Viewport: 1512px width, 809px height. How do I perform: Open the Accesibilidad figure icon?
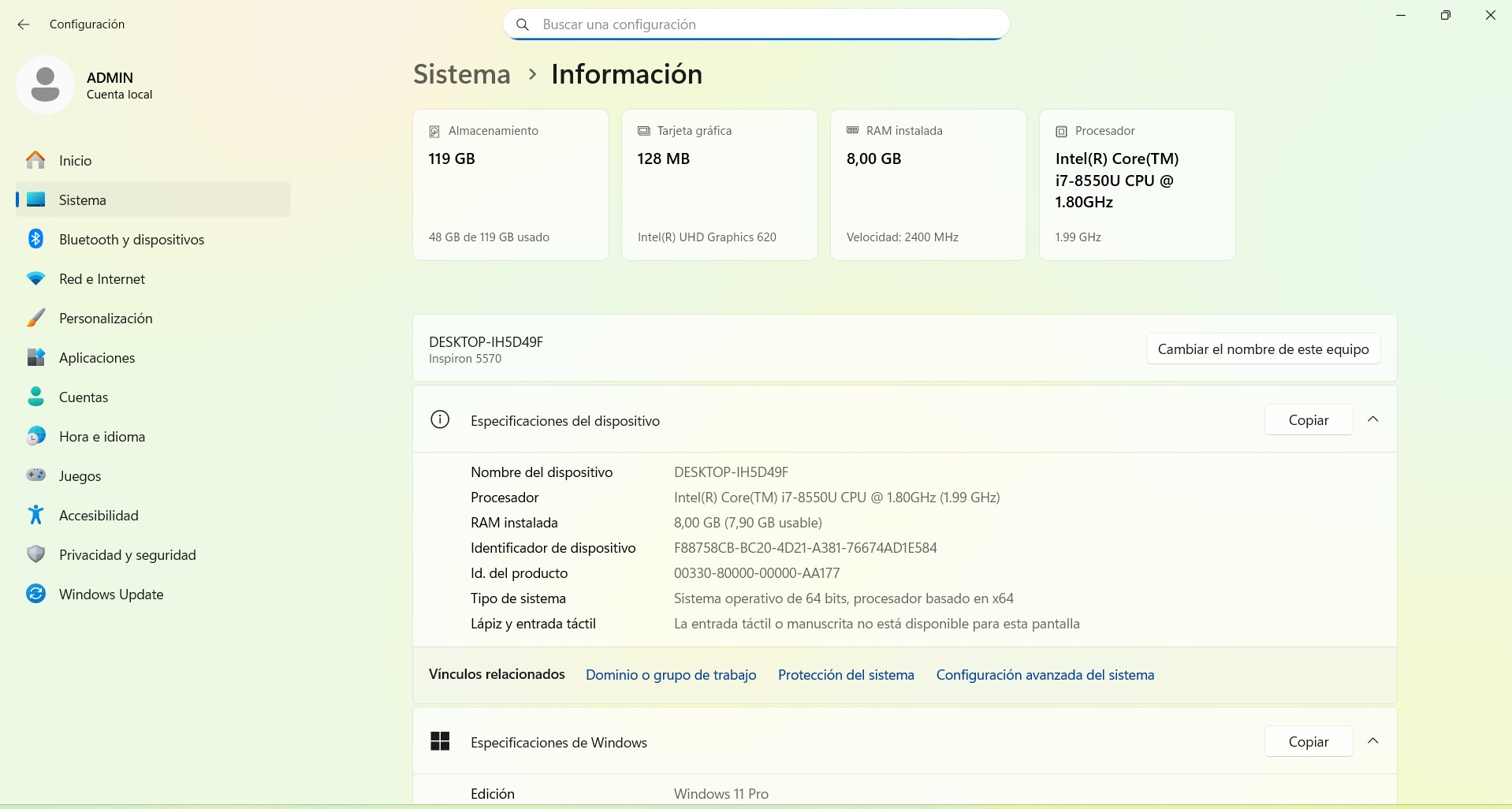click(35, 515)
